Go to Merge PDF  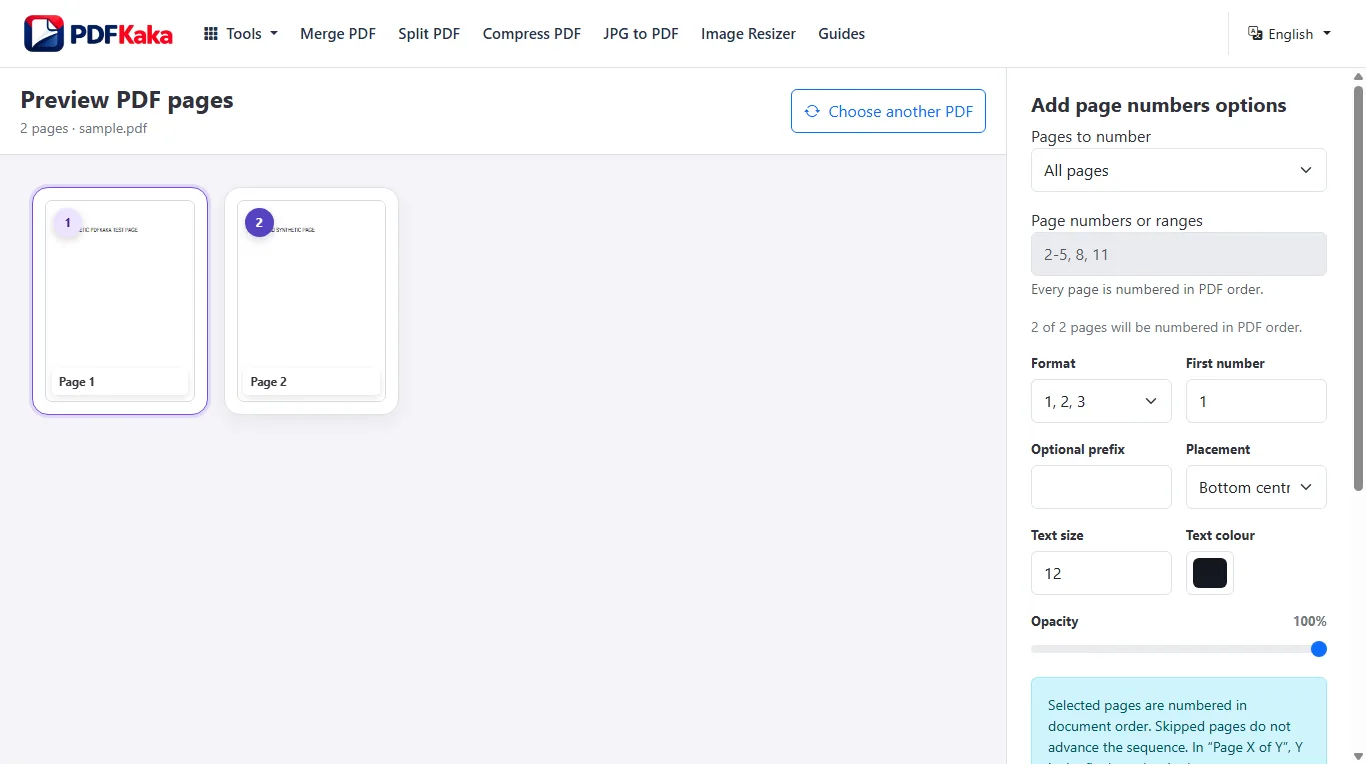[x=338, y=34]
